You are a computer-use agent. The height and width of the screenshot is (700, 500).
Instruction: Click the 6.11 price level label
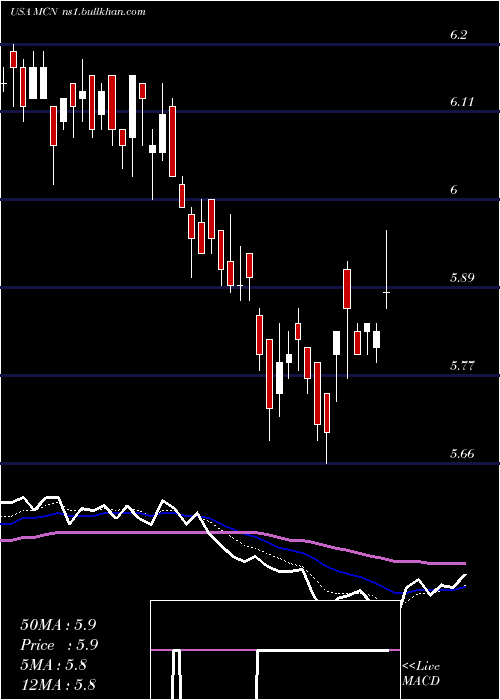462,102
